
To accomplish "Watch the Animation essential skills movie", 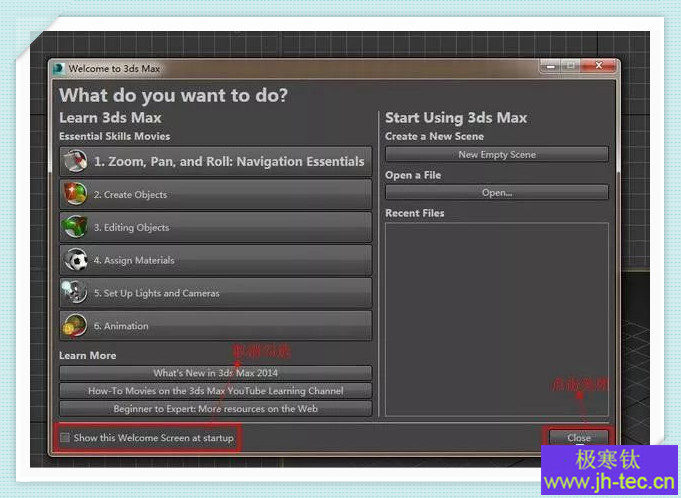I will coord(215,326).
